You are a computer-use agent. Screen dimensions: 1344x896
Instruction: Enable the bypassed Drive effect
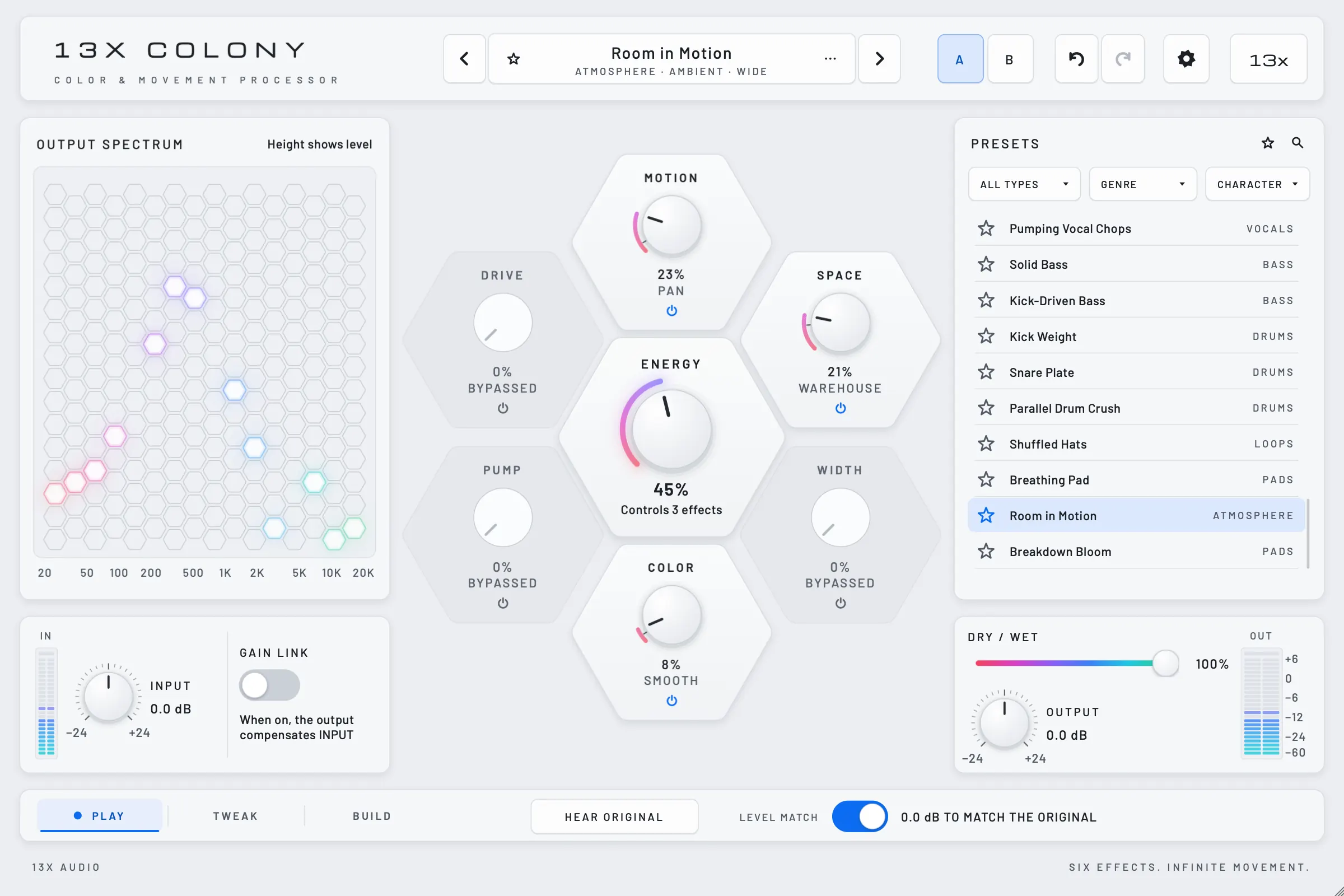[x=503, y=408]
